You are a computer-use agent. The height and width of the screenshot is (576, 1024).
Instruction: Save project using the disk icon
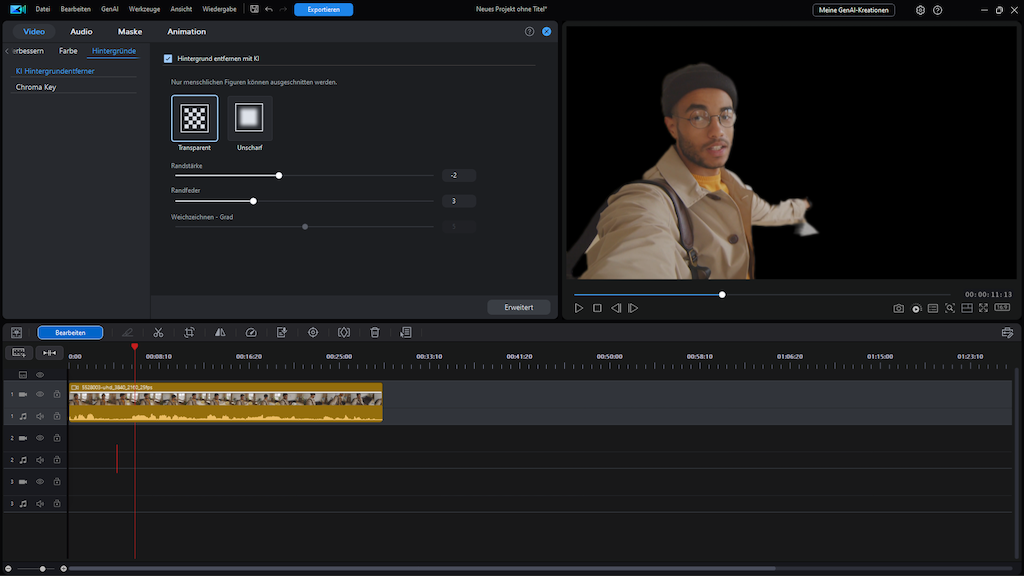255,9
